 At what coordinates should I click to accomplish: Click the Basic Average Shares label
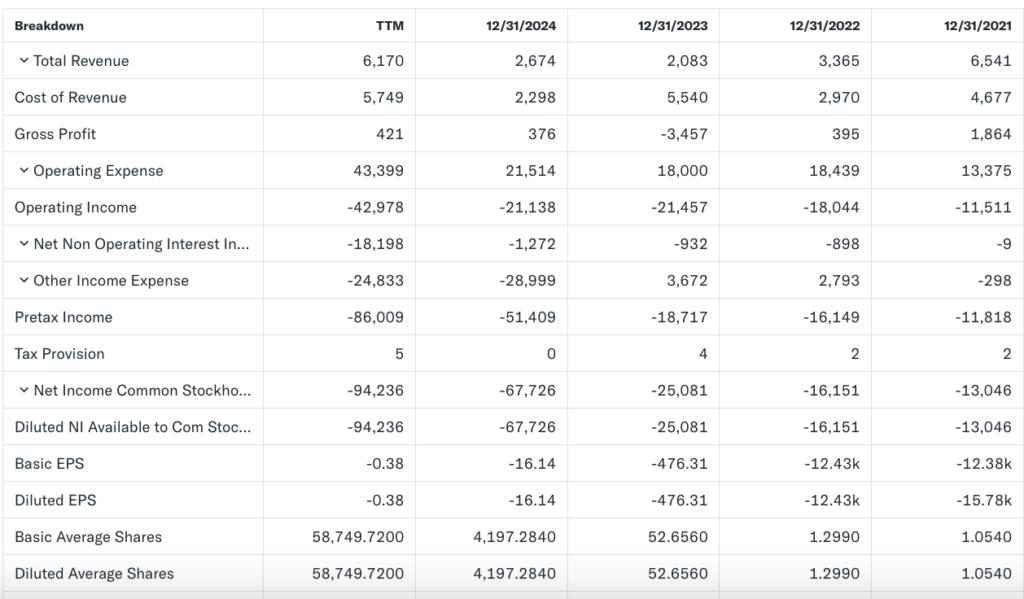[88, 537]
